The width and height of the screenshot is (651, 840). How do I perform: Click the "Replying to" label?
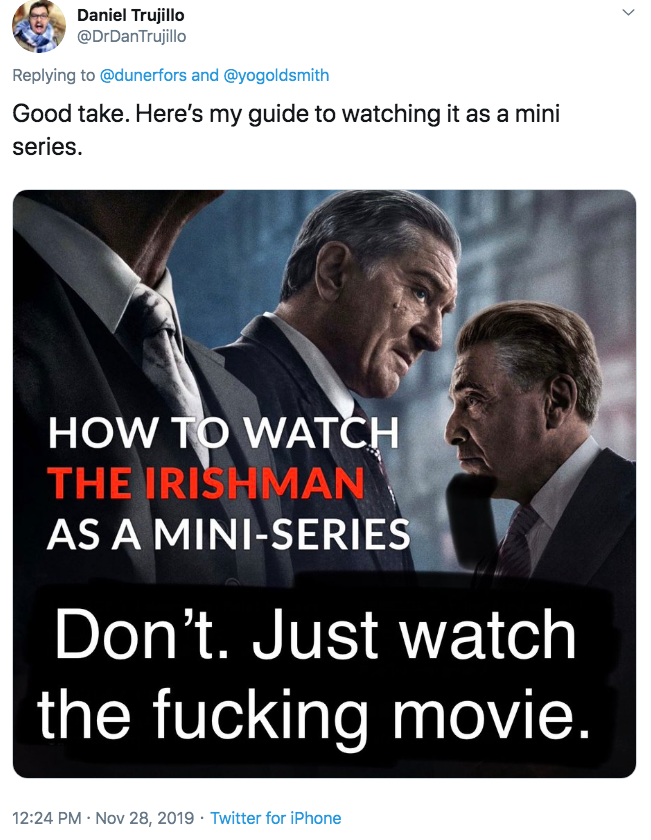[54, 75]
